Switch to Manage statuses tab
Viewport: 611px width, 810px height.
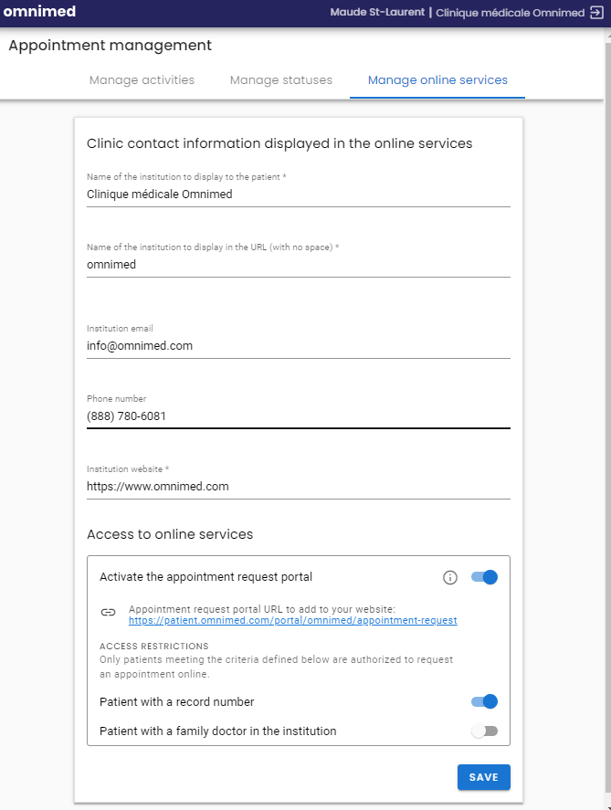click(281, 80)
